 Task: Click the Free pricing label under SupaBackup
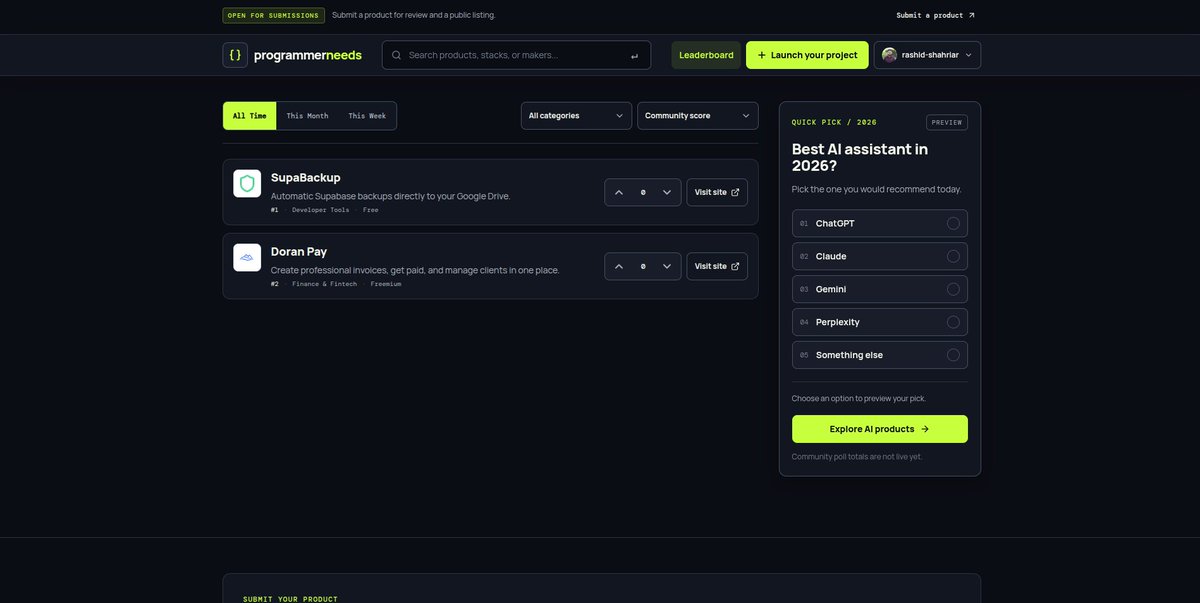click(371, 210)
